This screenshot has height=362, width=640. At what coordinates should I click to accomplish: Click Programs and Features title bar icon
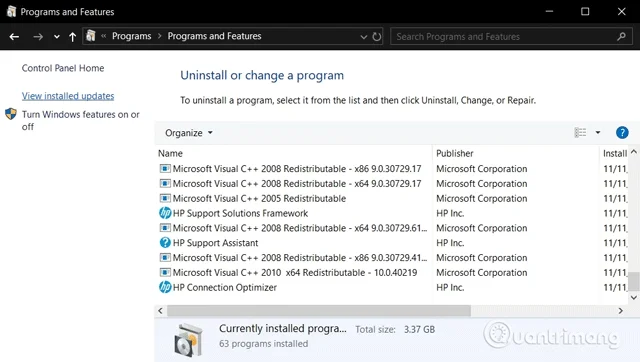pyautogui.click(x=11, y=11)
